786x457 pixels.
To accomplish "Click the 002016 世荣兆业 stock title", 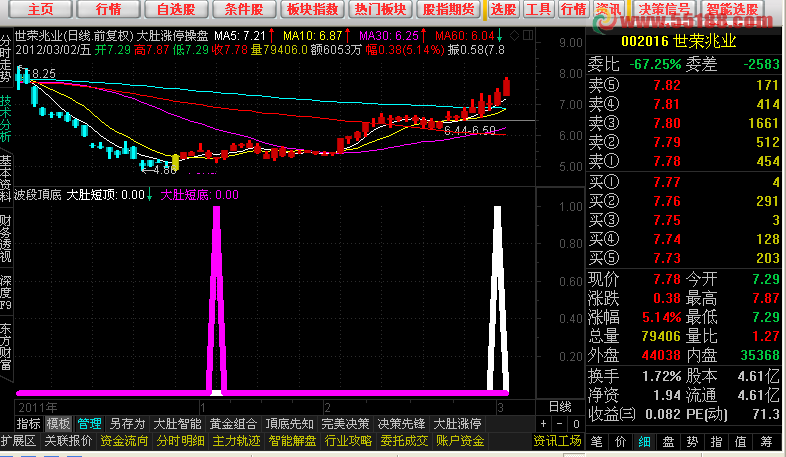I will click(679, 41).
